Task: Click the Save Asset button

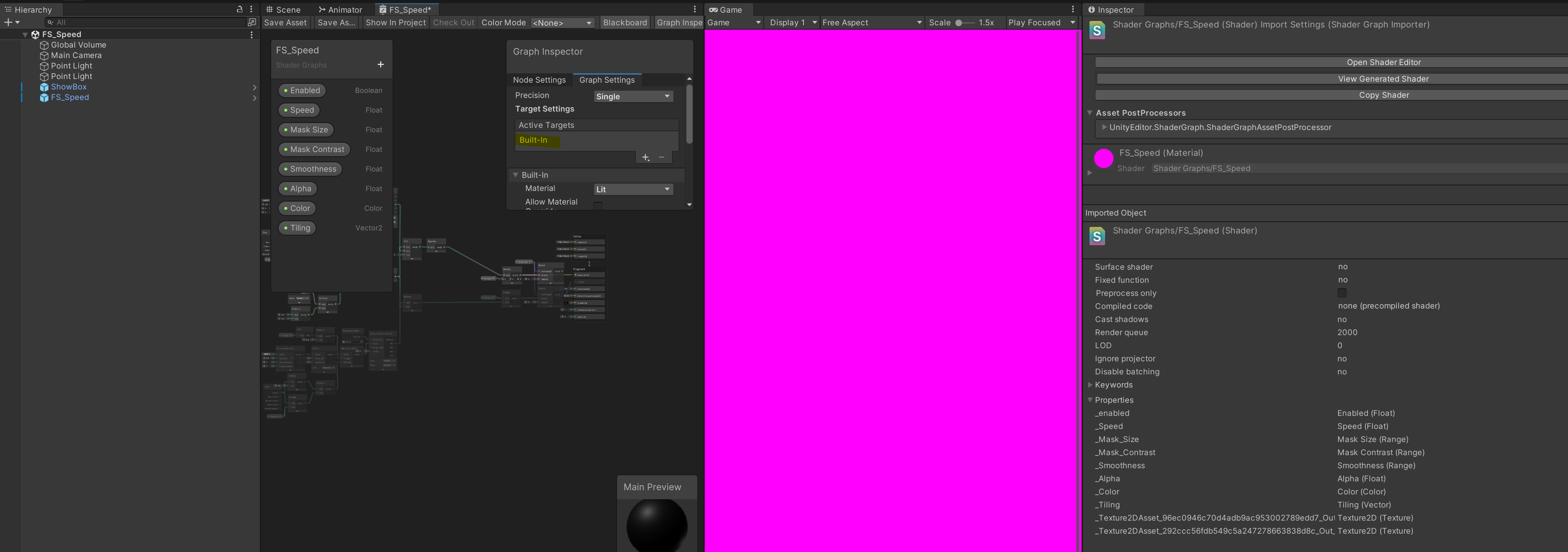Action: pyautogui.click(x=286, y=23)
